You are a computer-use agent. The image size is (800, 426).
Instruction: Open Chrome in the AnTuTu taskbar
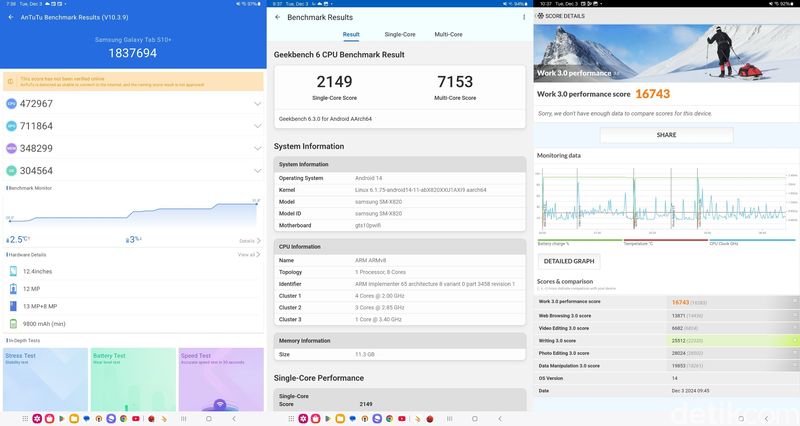click(x=123, y=418)
